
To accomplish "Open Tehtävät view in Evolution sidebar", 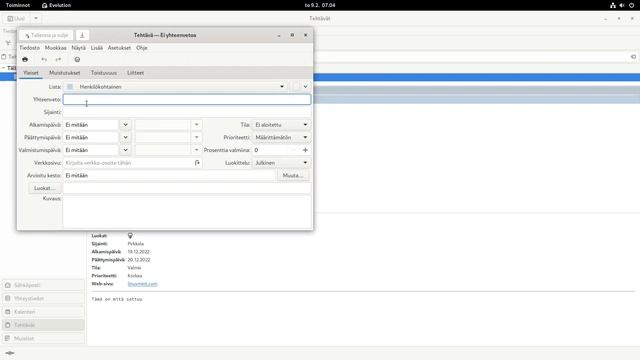I will click(44, 325).
